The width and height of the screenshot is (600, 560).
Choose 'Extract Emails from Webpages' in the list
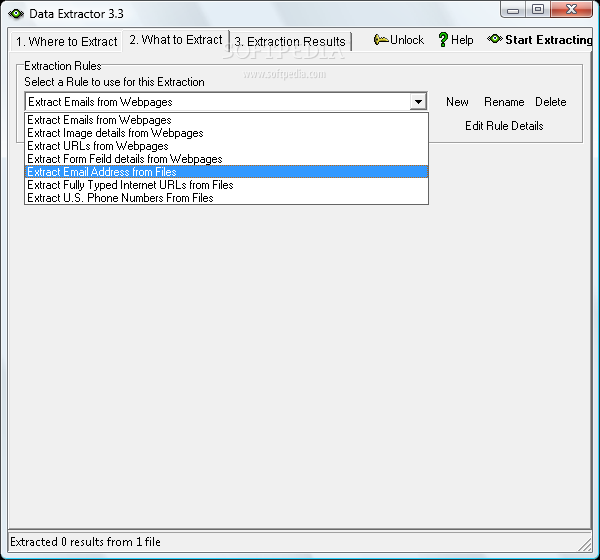click(227, 120)
